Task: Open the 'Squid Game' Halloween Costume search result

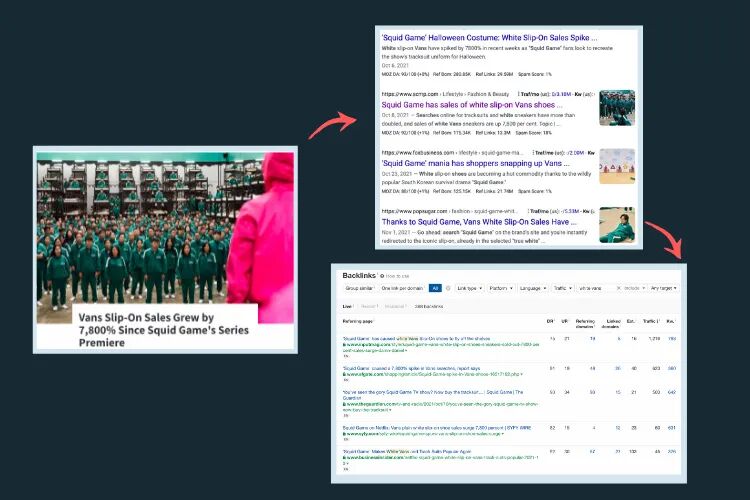Action: (x=489, y=37)
